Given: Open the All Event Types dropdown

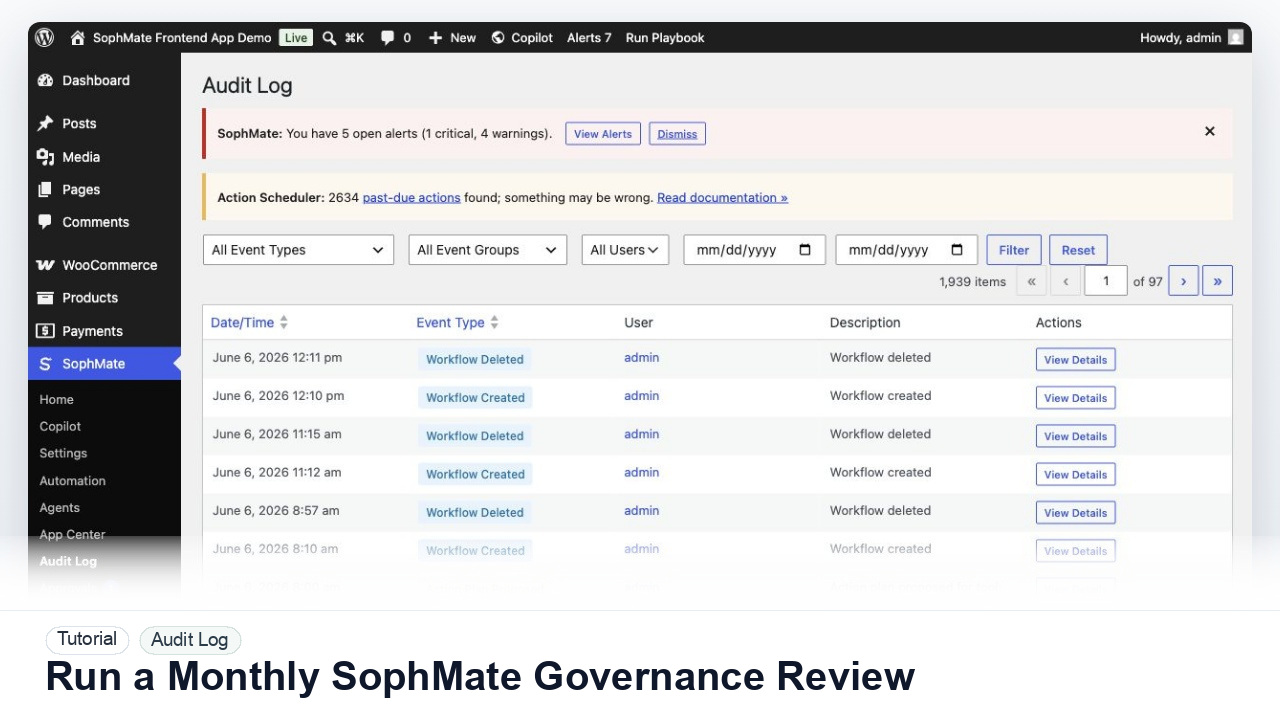Looking at the screenshot, I should 298,250.
